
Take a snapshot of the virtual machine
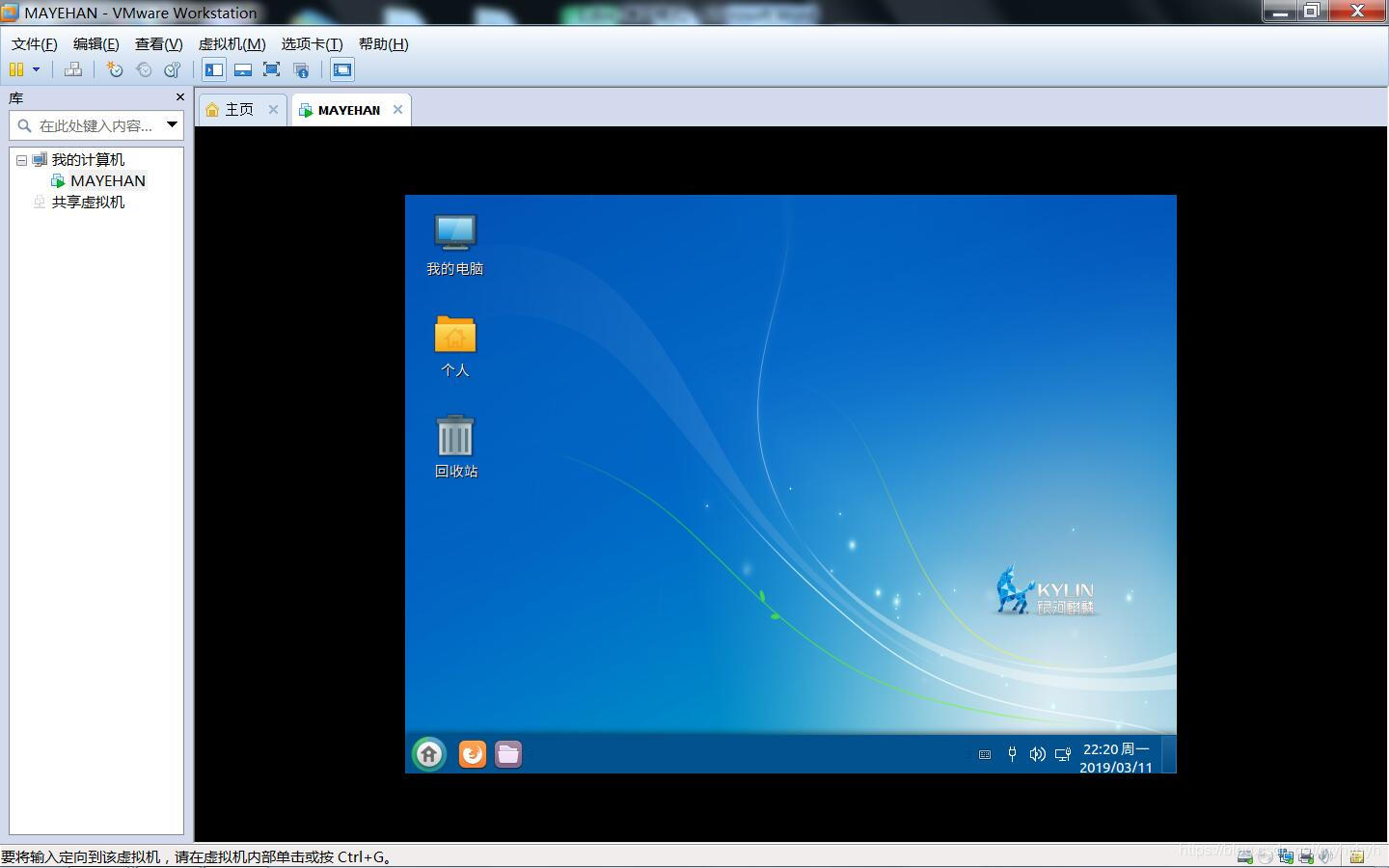pyautogui.click(x=115, y=69)
